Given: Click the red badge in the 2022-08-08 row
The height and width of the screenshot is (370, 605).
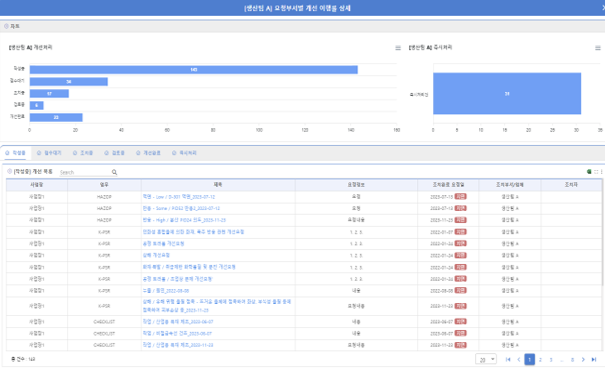Looking at the screenshot, I should 461,290.
